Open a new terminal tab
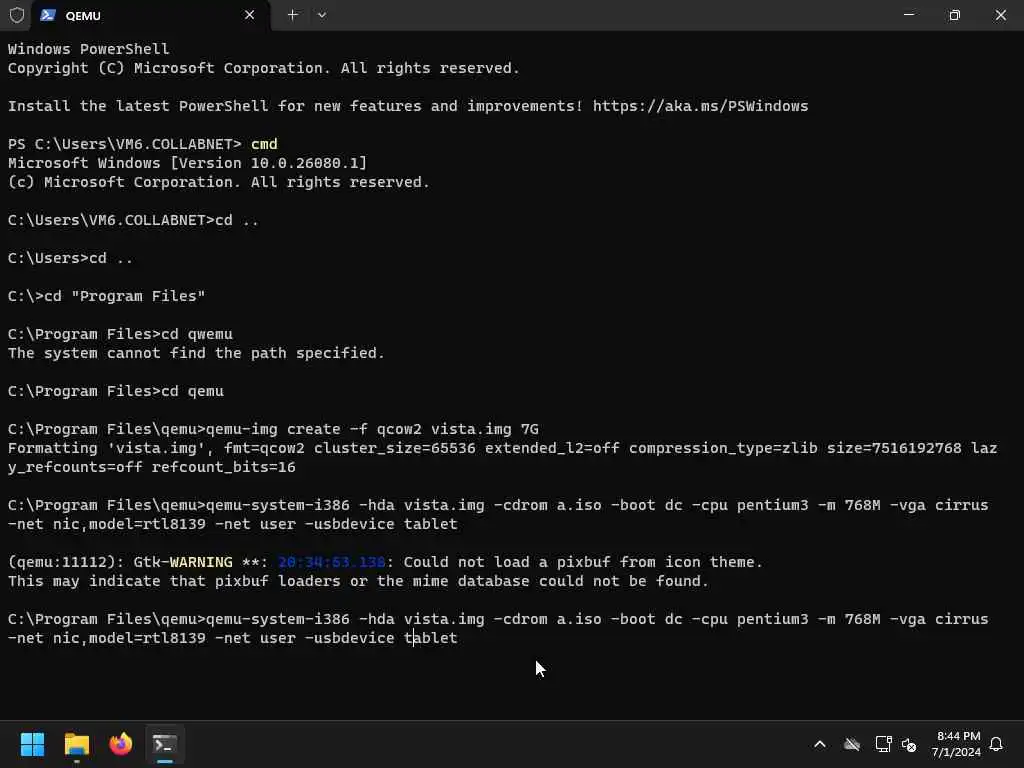The width and height of the screenshot is (1024, 768). 293,15
